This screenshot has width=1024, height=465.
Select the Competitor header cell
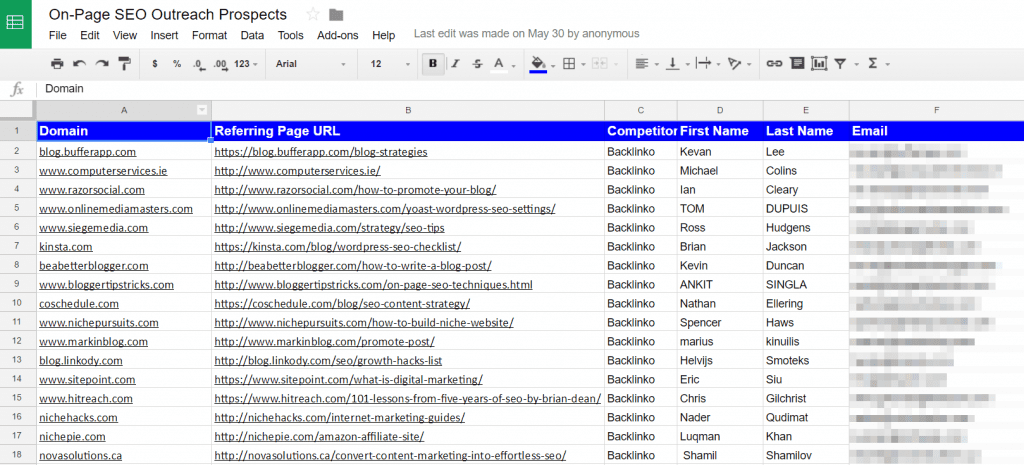click(x=641, y=131)
